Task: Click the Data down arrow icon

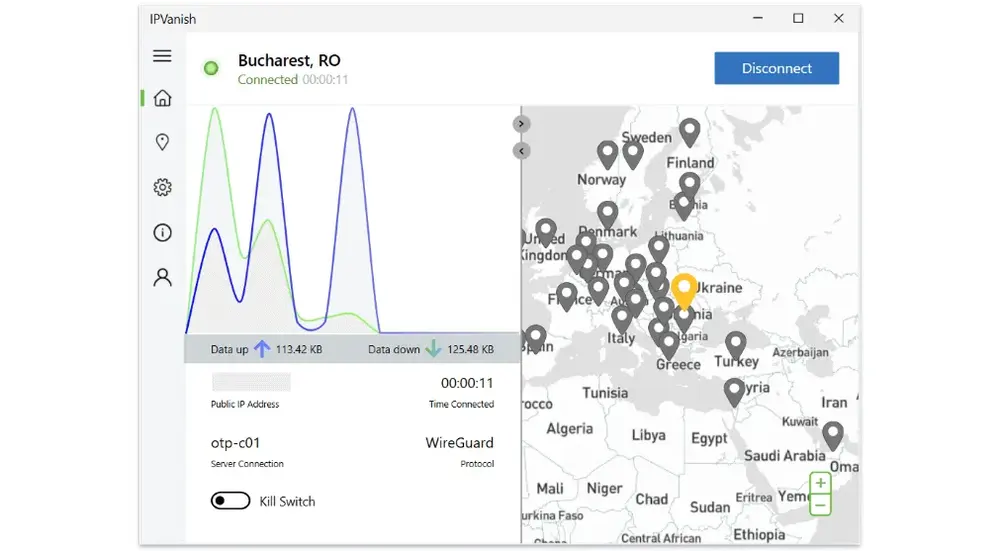Action: [433, 349]
